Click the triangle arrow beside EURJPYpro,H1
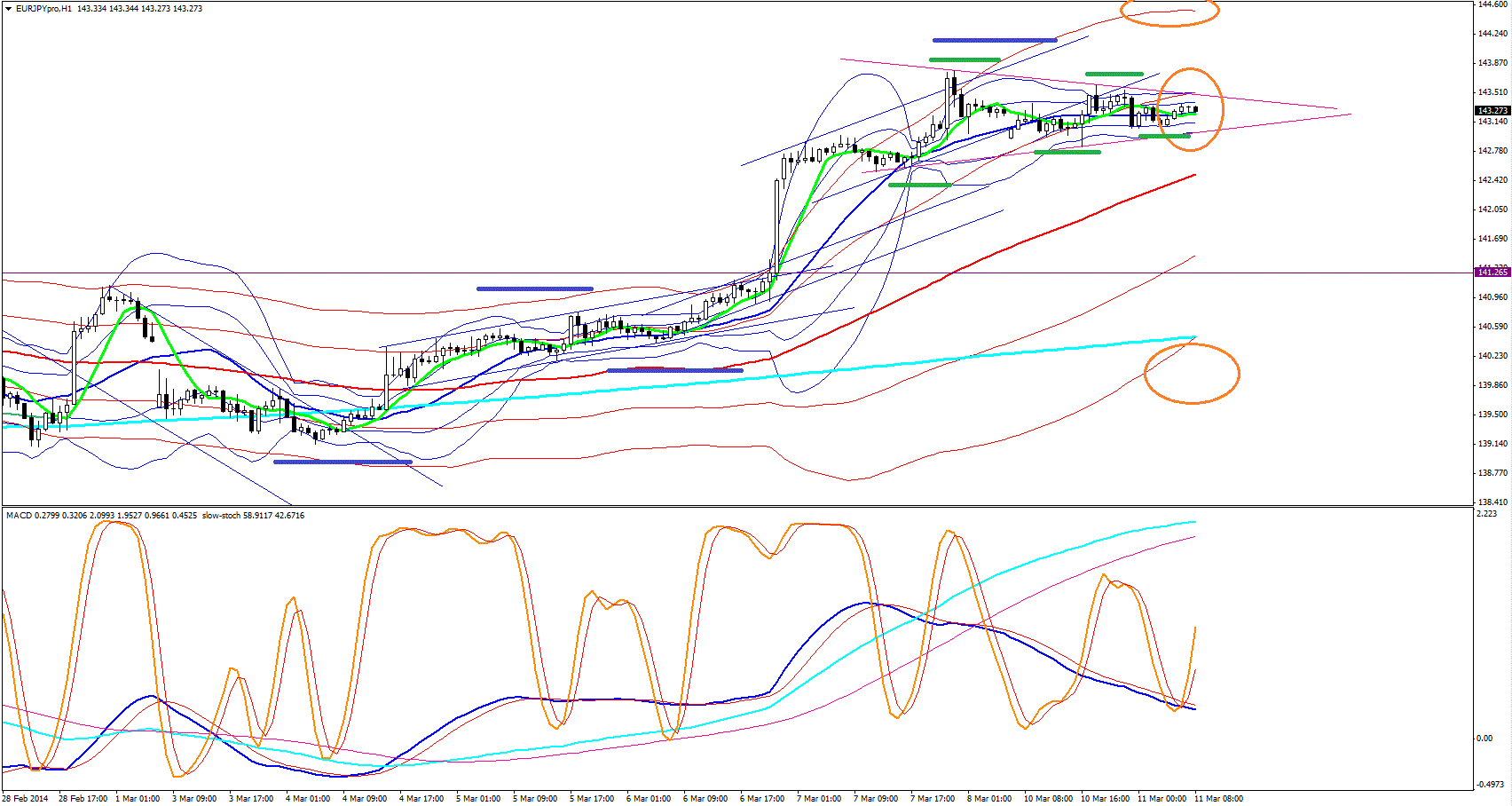1512x806 pixels. pos(8,8)
